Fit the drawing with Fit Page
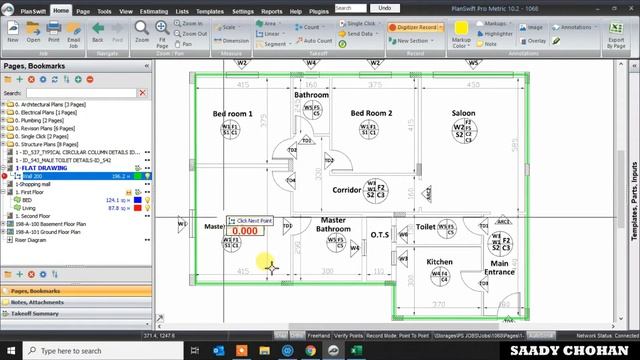The height and width of the screenshot is (360, 640). tap(162, 35)
